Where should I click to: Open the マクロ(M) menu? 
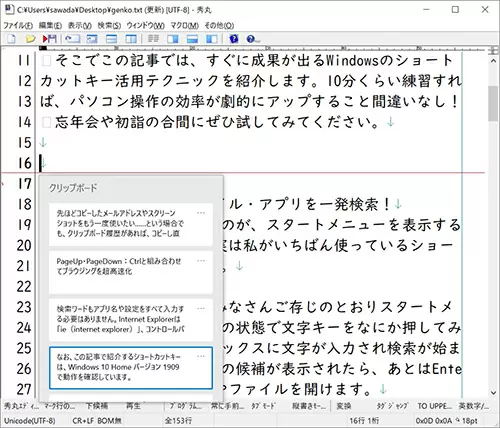(184, 25)
